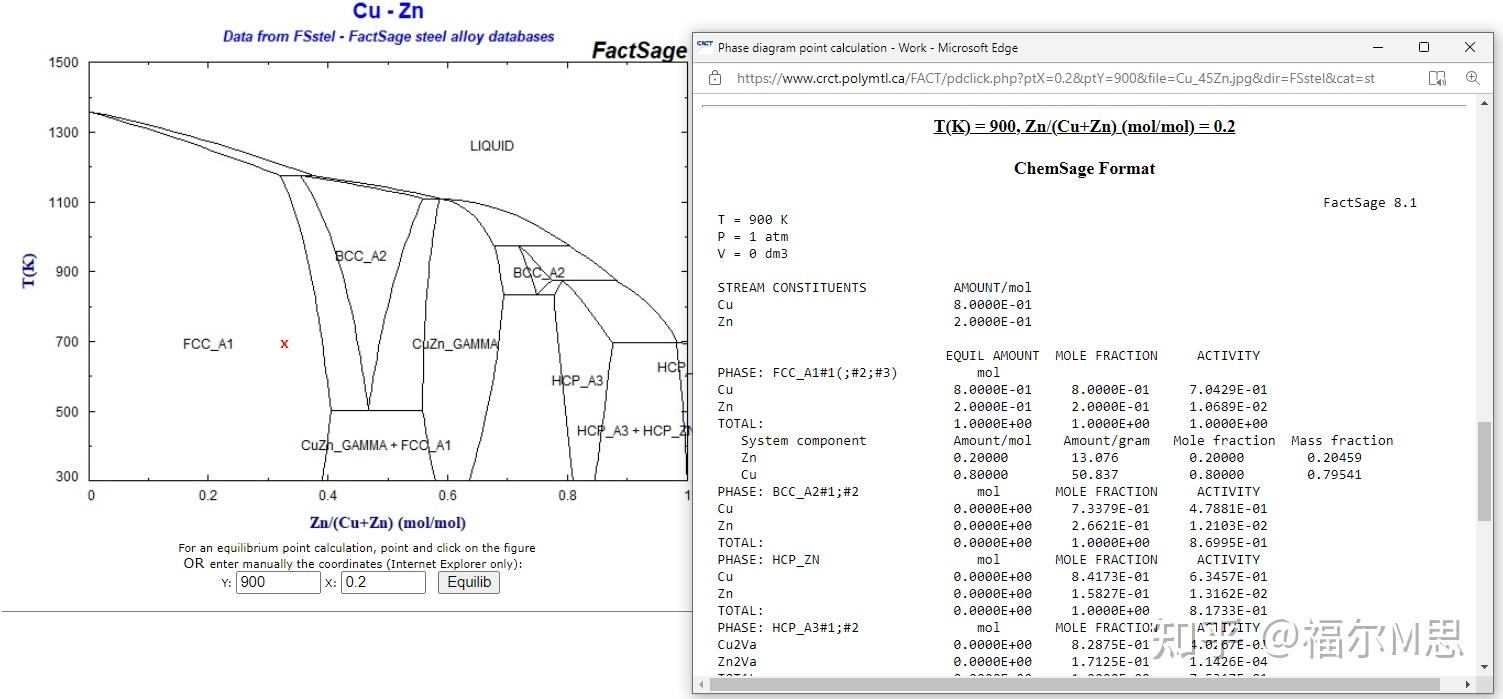Click the Y coordinate input field

click(278, 582)
